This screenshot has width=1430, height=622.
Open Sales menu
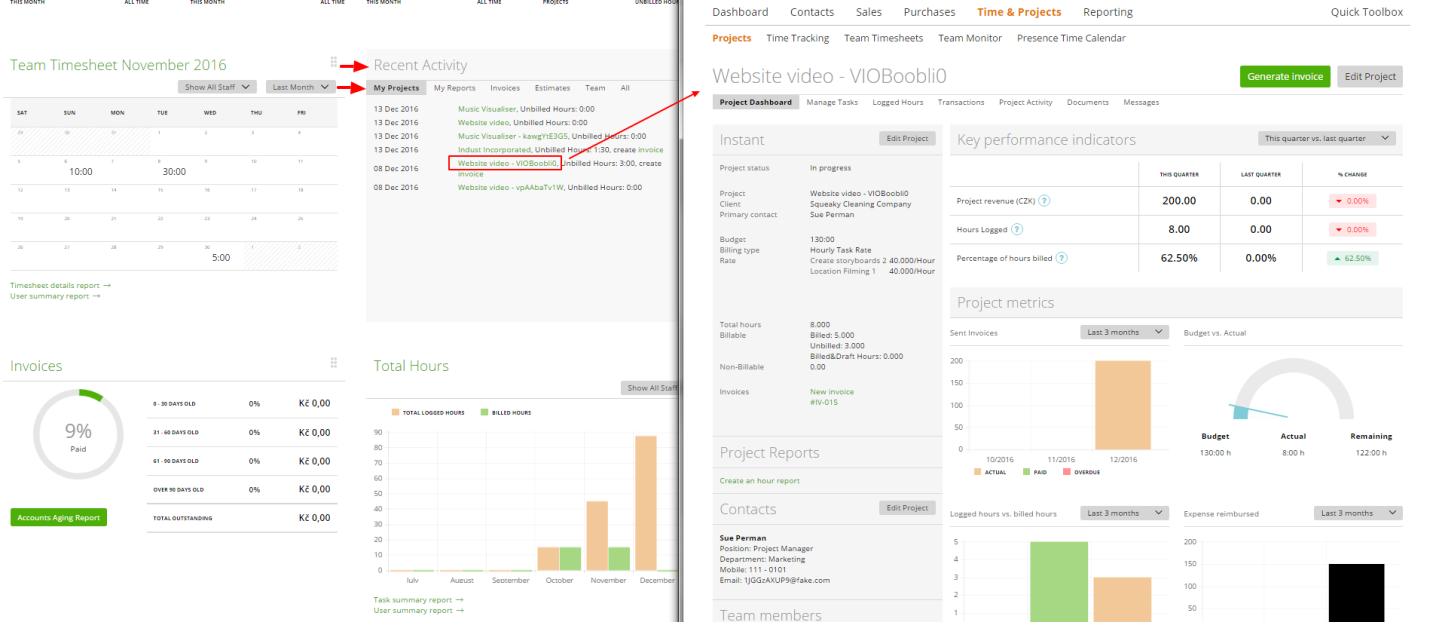(x=869, y=12)
